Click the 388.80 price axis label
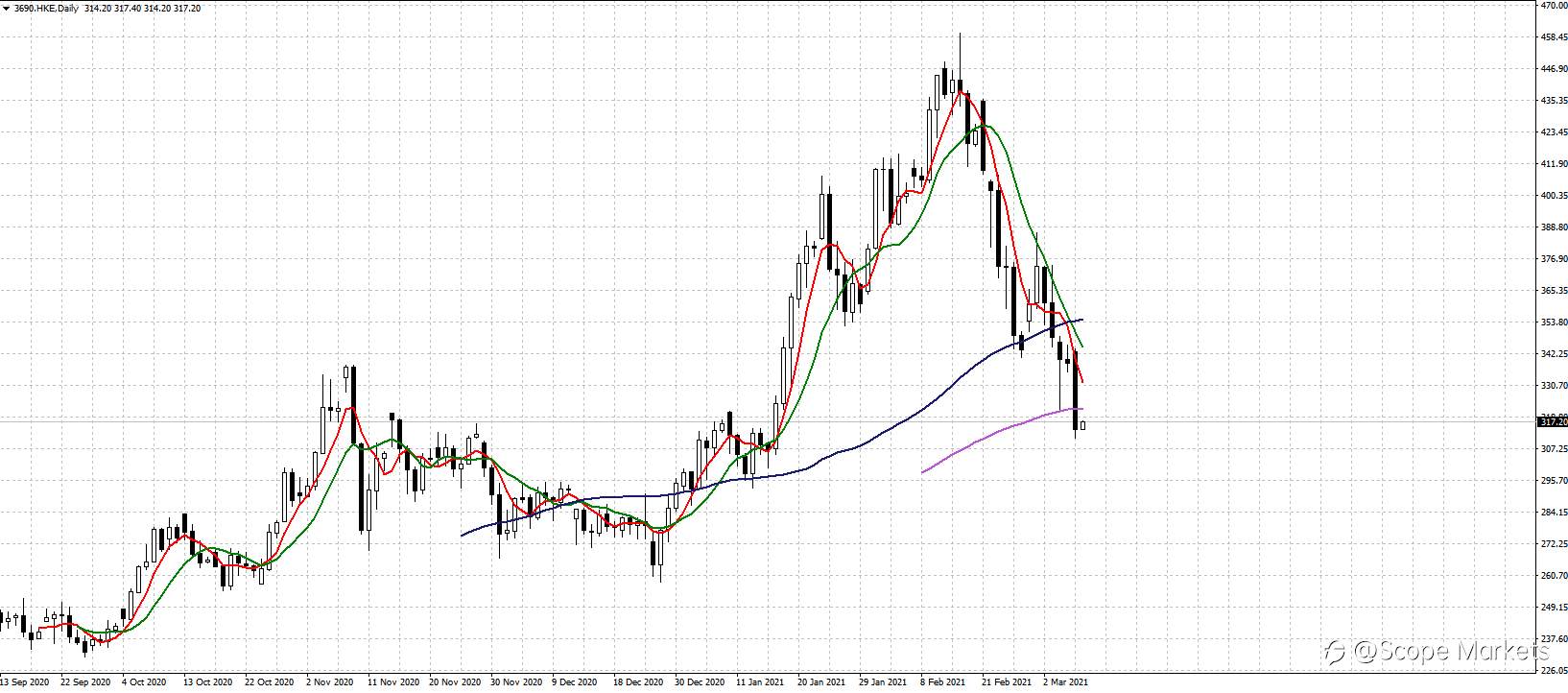The width and height of the screenshot is (1568, 693). [1553, 227]
